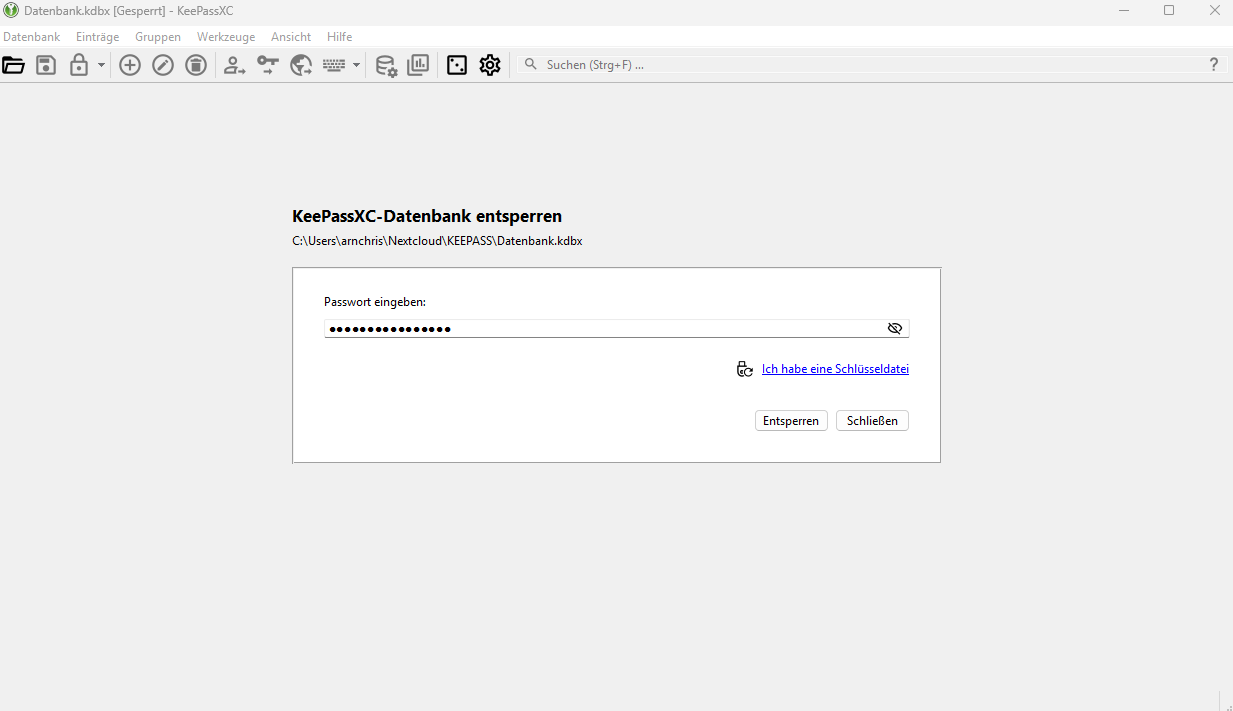Delete entry with trash circle icon

(x=196, y=65)
